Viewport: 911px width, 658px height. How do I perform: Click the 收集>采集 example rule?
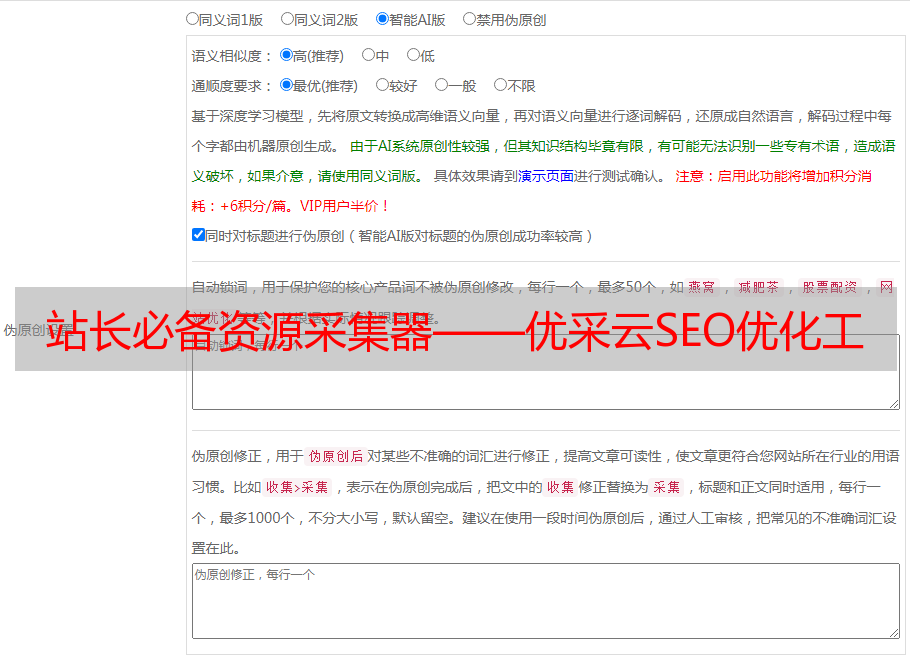(x=297, y=487)
